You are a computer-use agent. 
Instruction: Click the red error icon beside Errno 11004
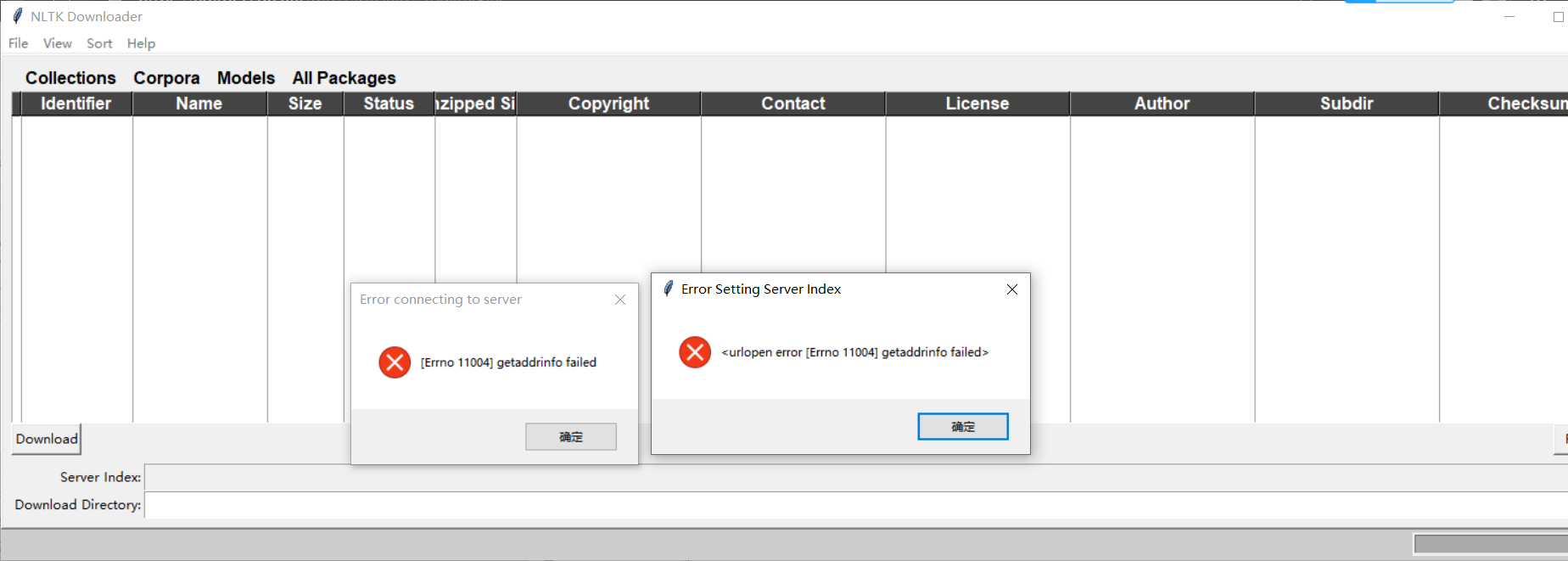pos(395,362)
